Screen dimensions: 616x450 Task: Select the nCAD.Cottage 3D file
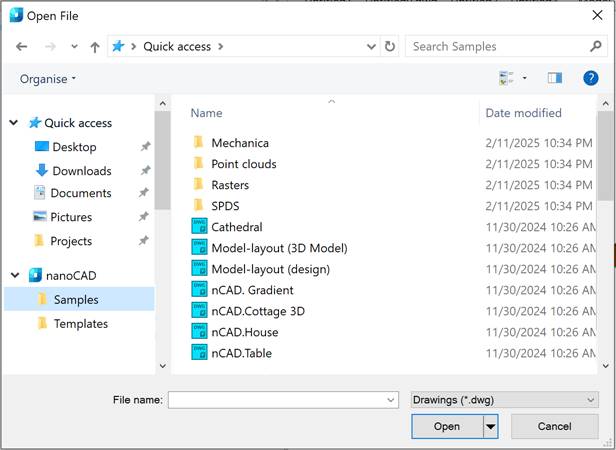coord(258,311)
